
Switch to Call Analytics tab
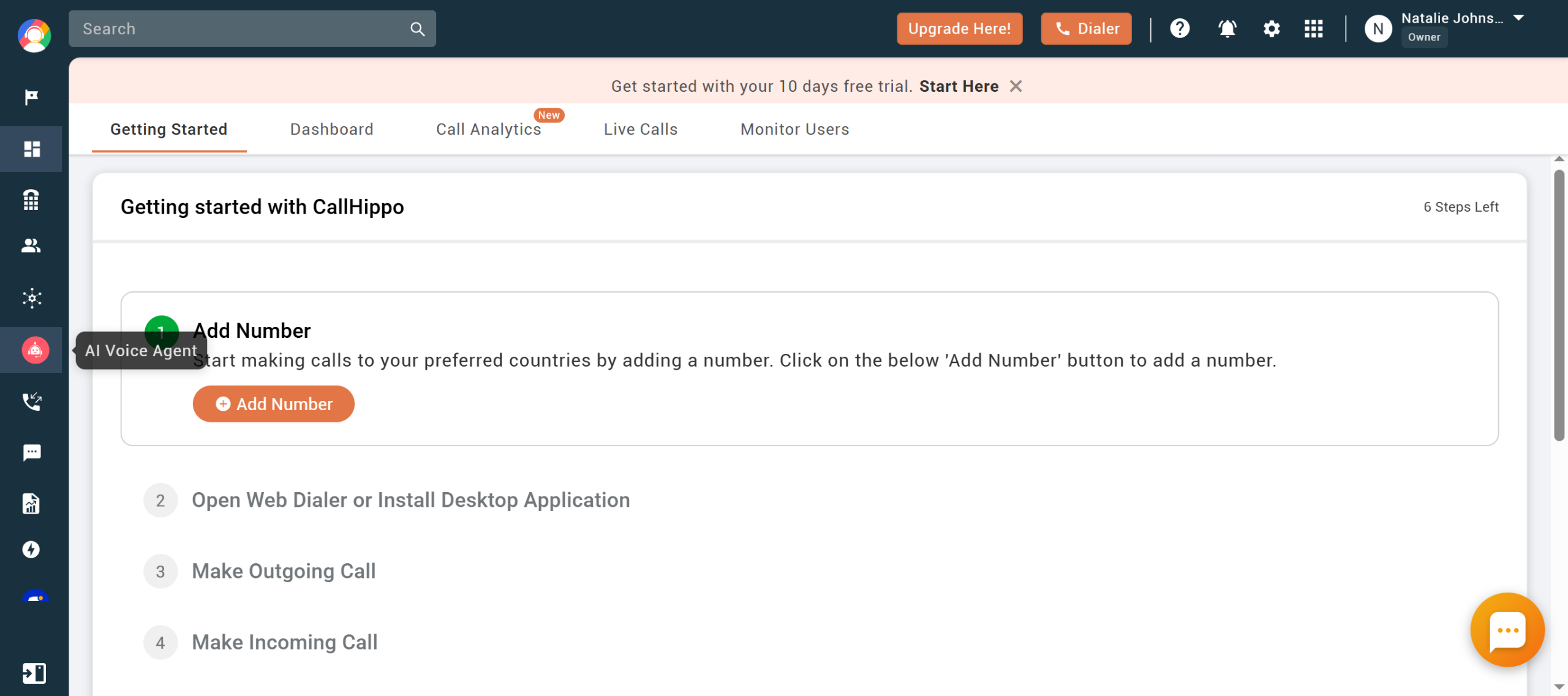(x=488, y=129)
